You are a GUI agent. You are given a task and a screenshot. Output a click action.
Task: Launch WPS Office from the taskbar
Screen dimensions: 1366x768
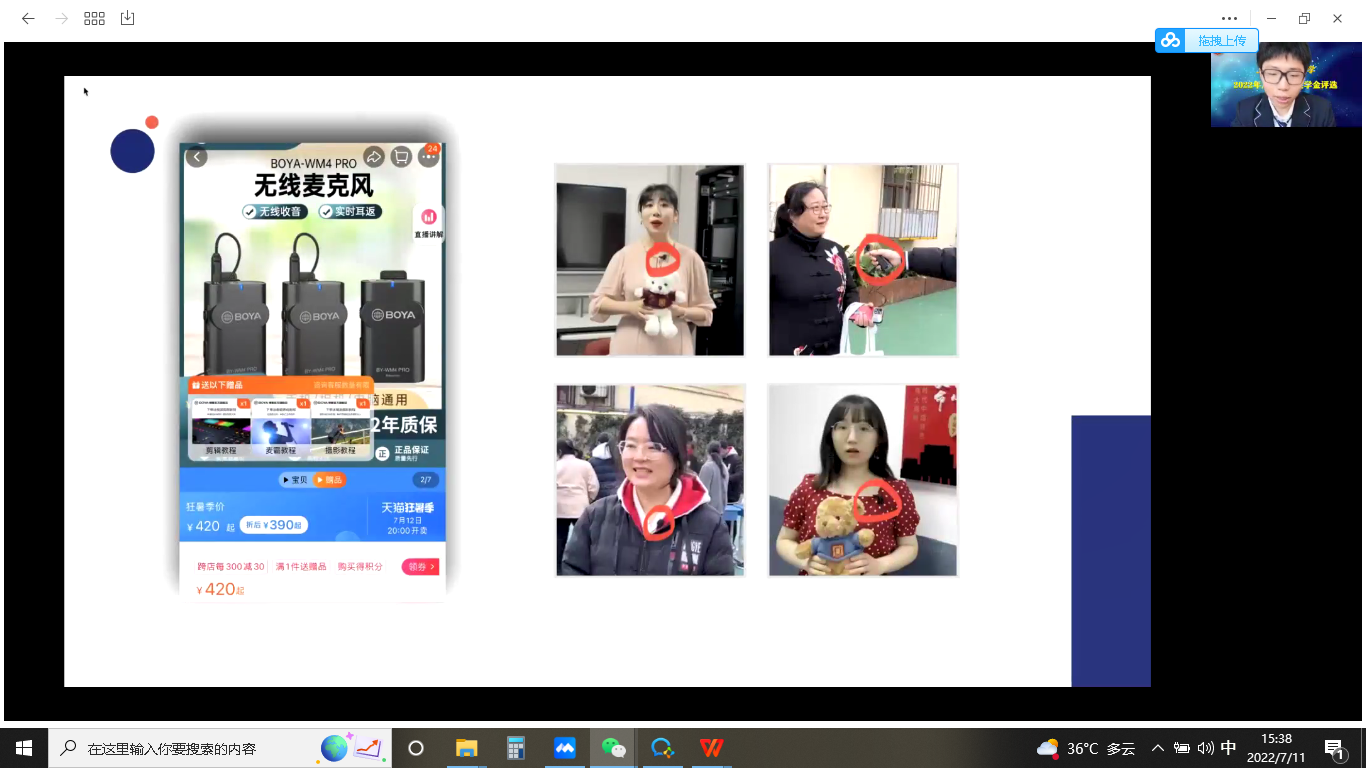(x=711, y=748)
